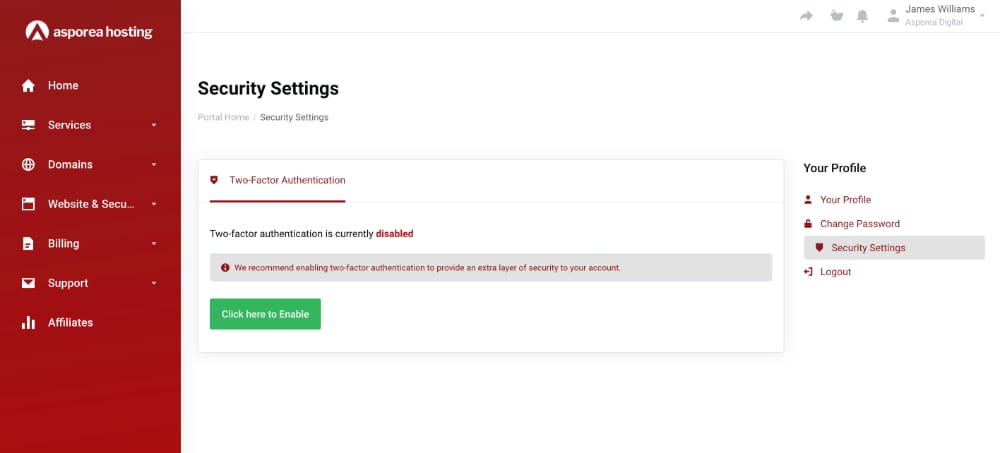Screen dimensions: 1000x453
Task: Click the asporea hosting logo
Action: [x=90, y=32]
